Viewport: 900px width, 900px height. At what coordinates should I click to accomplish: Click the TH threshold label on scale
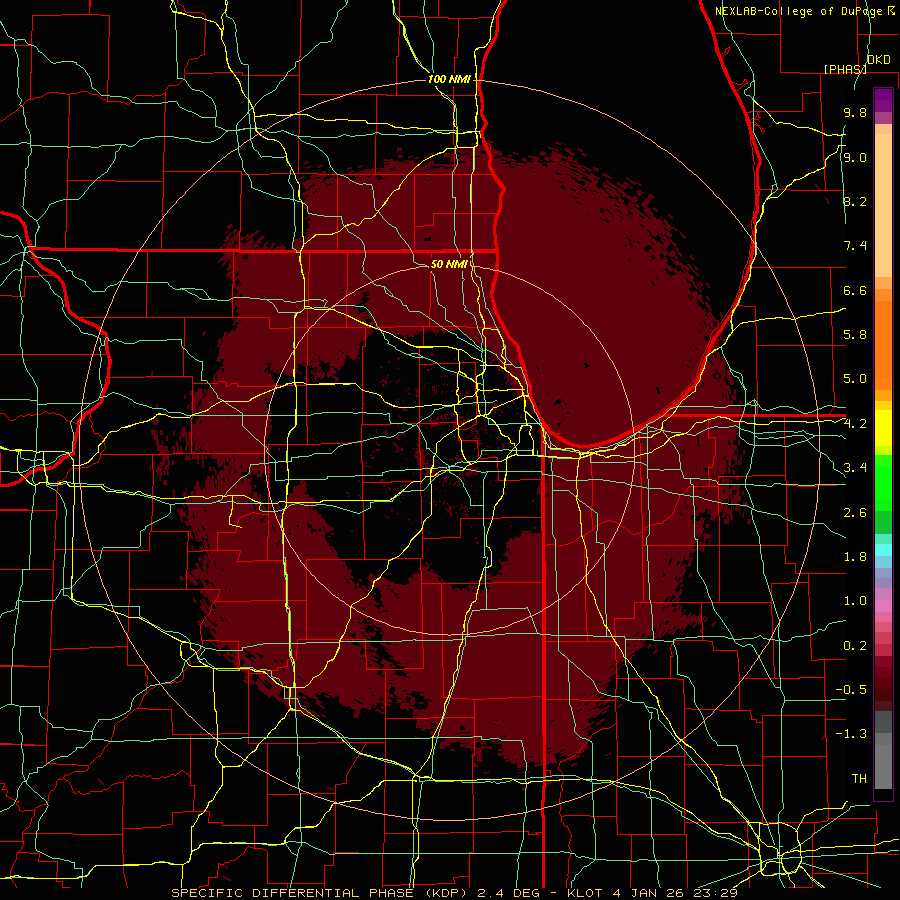pos(859,779)
